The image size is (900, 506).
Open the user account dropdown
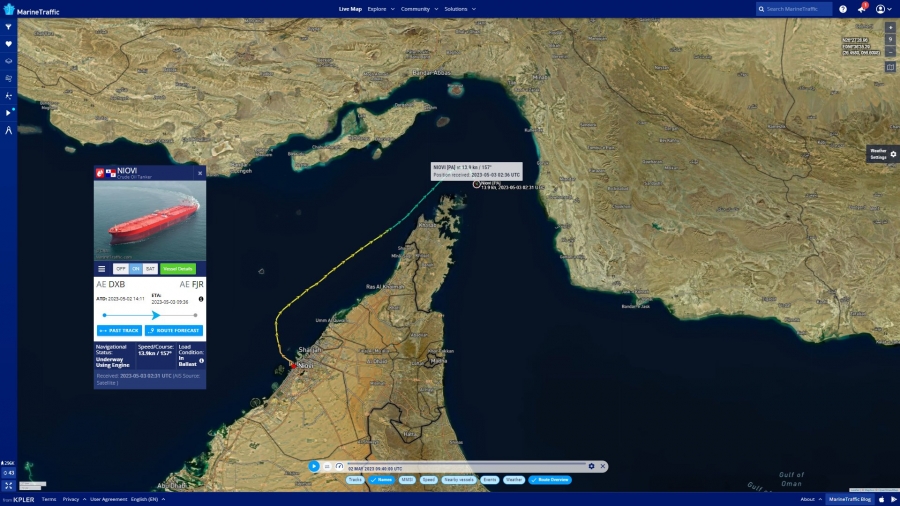883,9
